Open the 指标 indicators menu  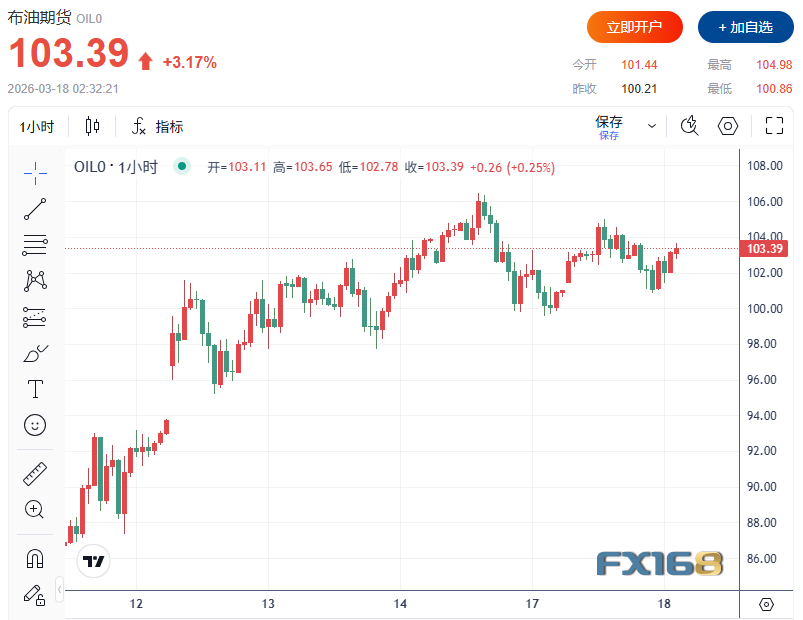[x=158, y=127]
